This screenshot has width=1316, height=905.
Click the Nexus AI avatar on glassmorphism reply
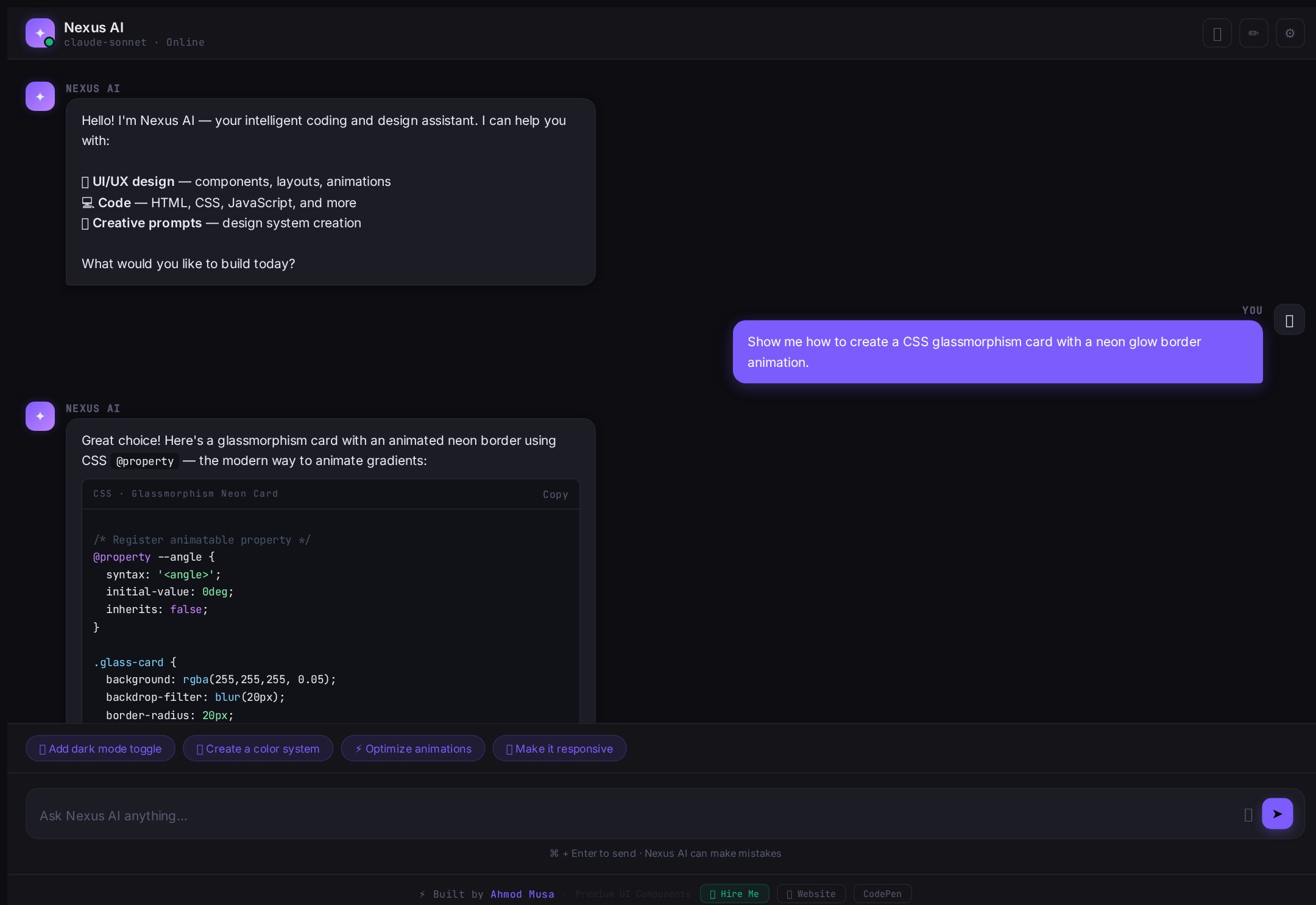[x=40, y=416]
